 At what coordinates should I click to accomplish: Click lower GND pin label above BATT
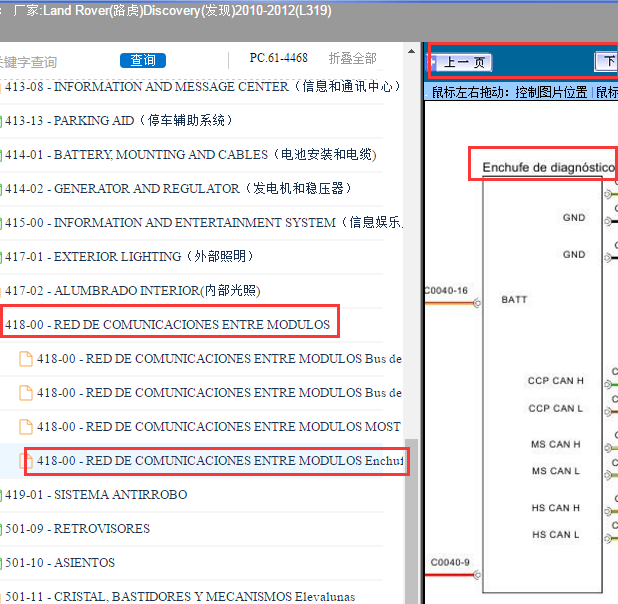coord(574,255)
